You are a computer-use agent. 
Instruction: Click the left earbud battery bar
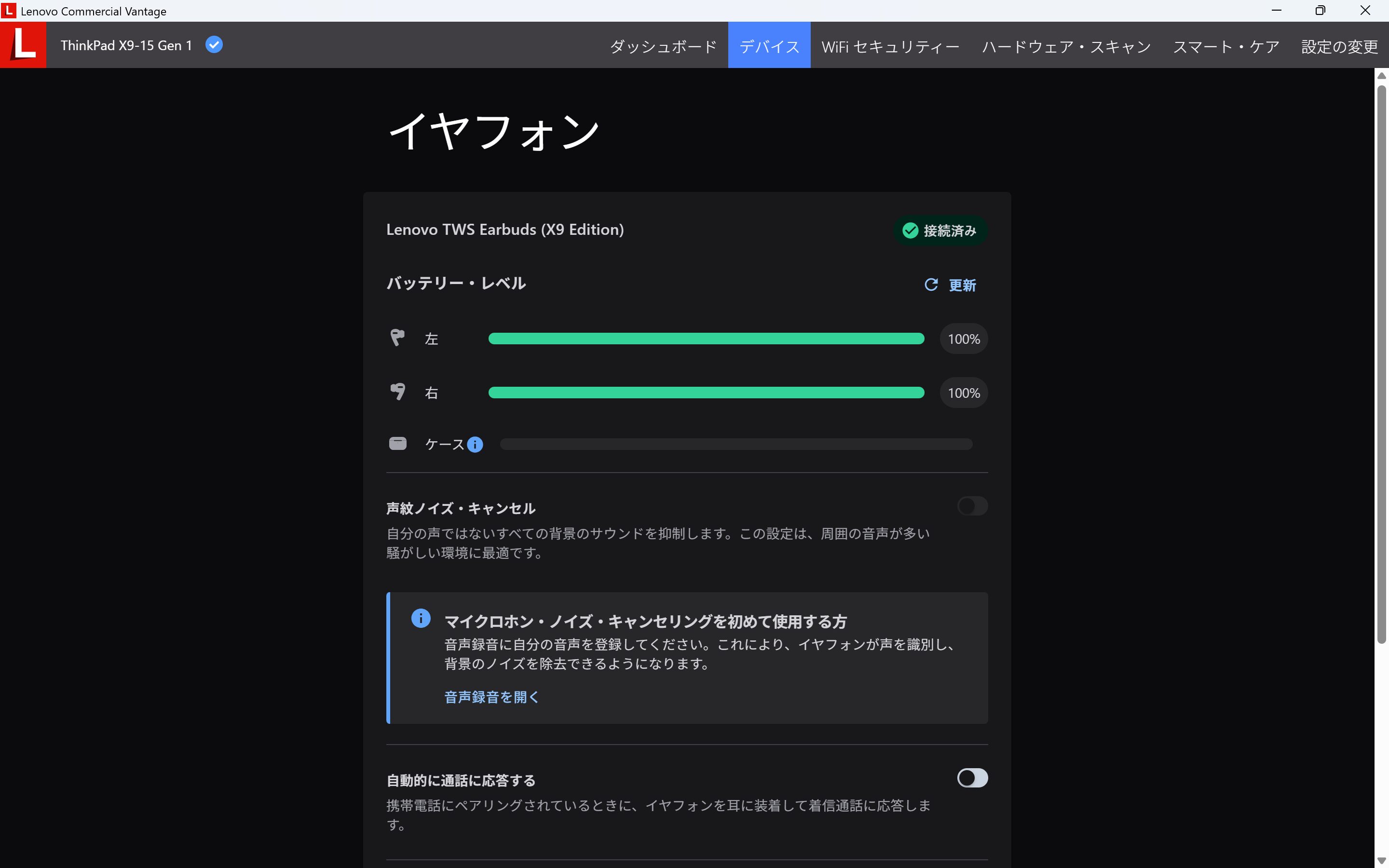point(706,339)
